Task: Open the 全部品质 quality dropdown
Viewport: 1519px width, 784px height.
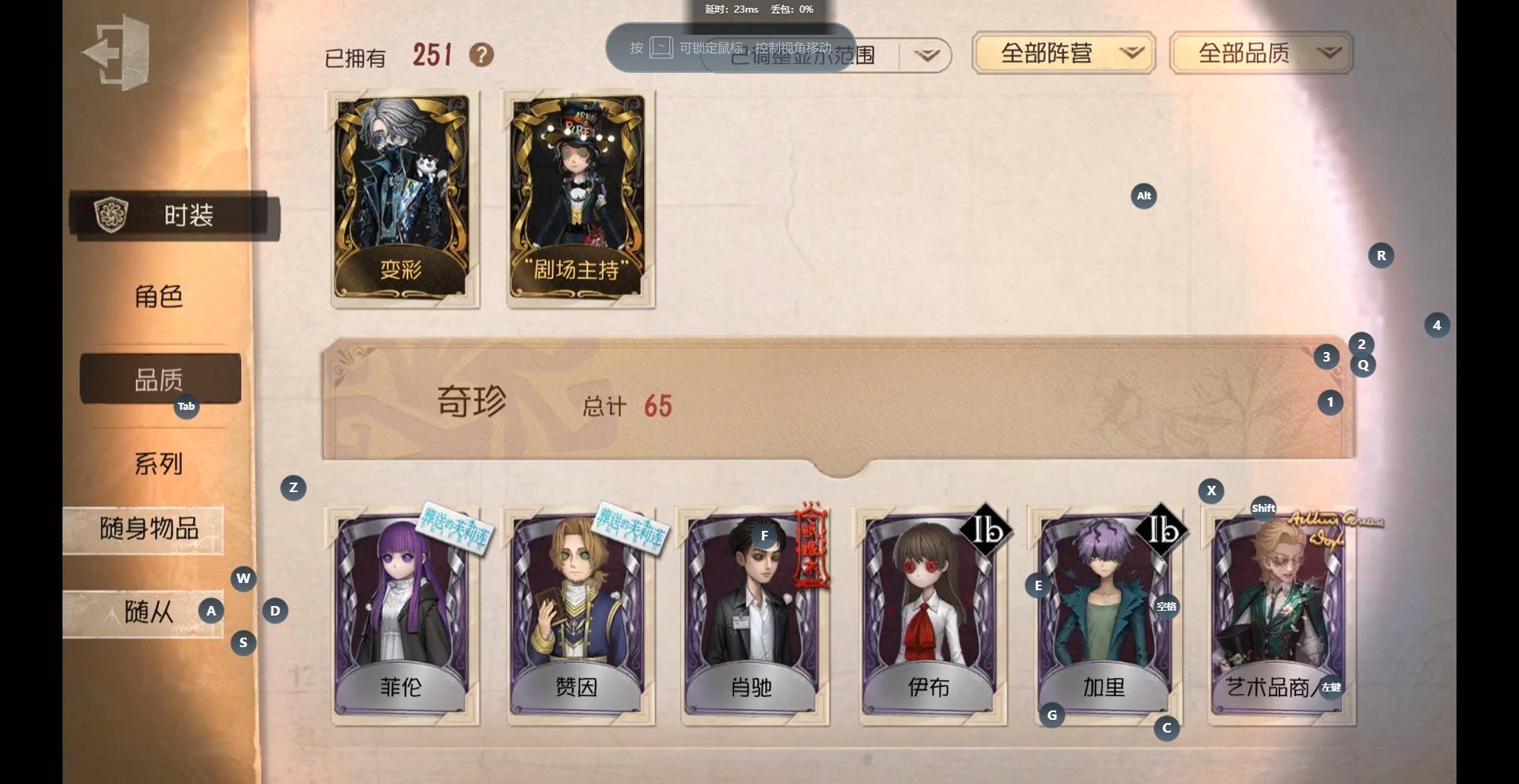Action: pyautogui.click(x=1261, y=53)
